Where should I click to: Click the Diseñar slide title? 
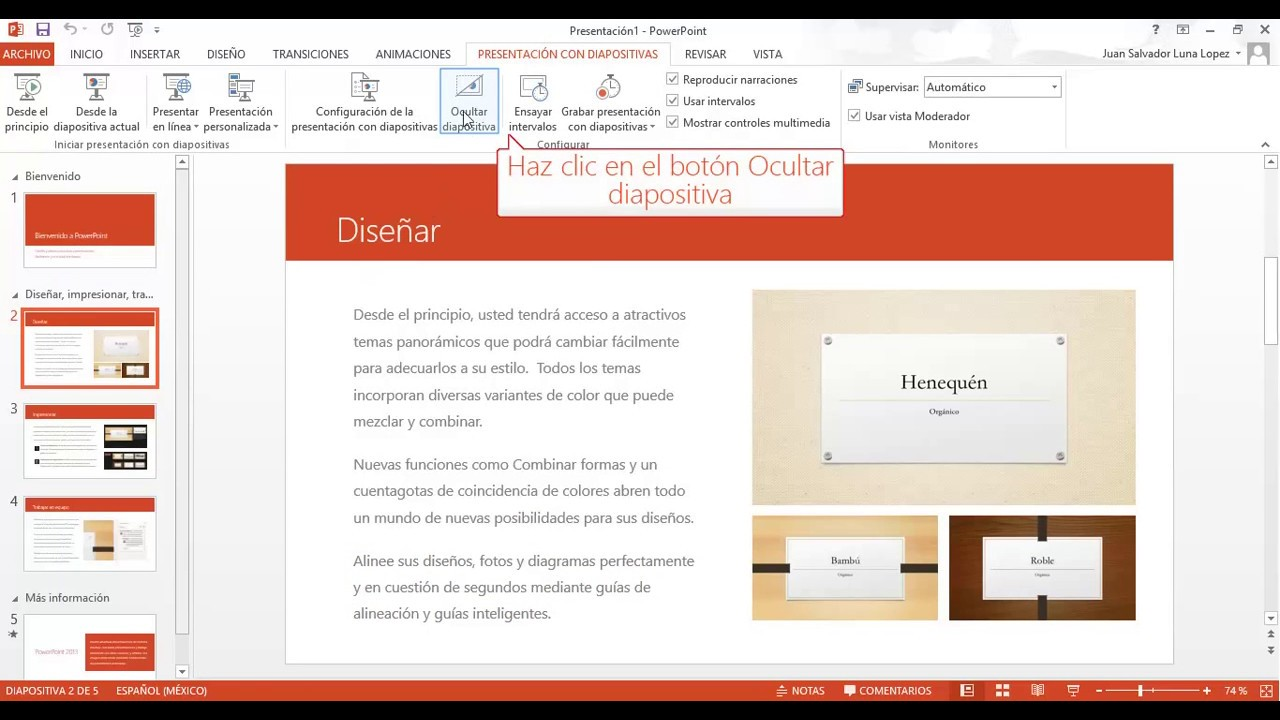point(388,231)
